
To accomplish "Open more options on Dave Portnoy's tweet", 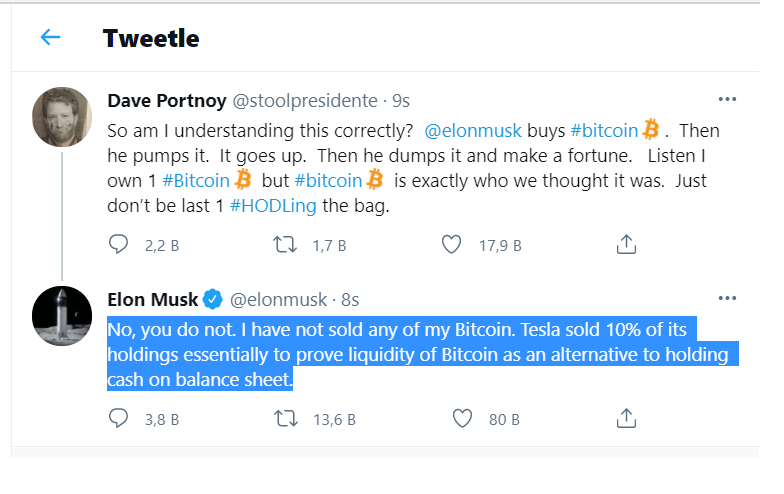I will 727,100.
